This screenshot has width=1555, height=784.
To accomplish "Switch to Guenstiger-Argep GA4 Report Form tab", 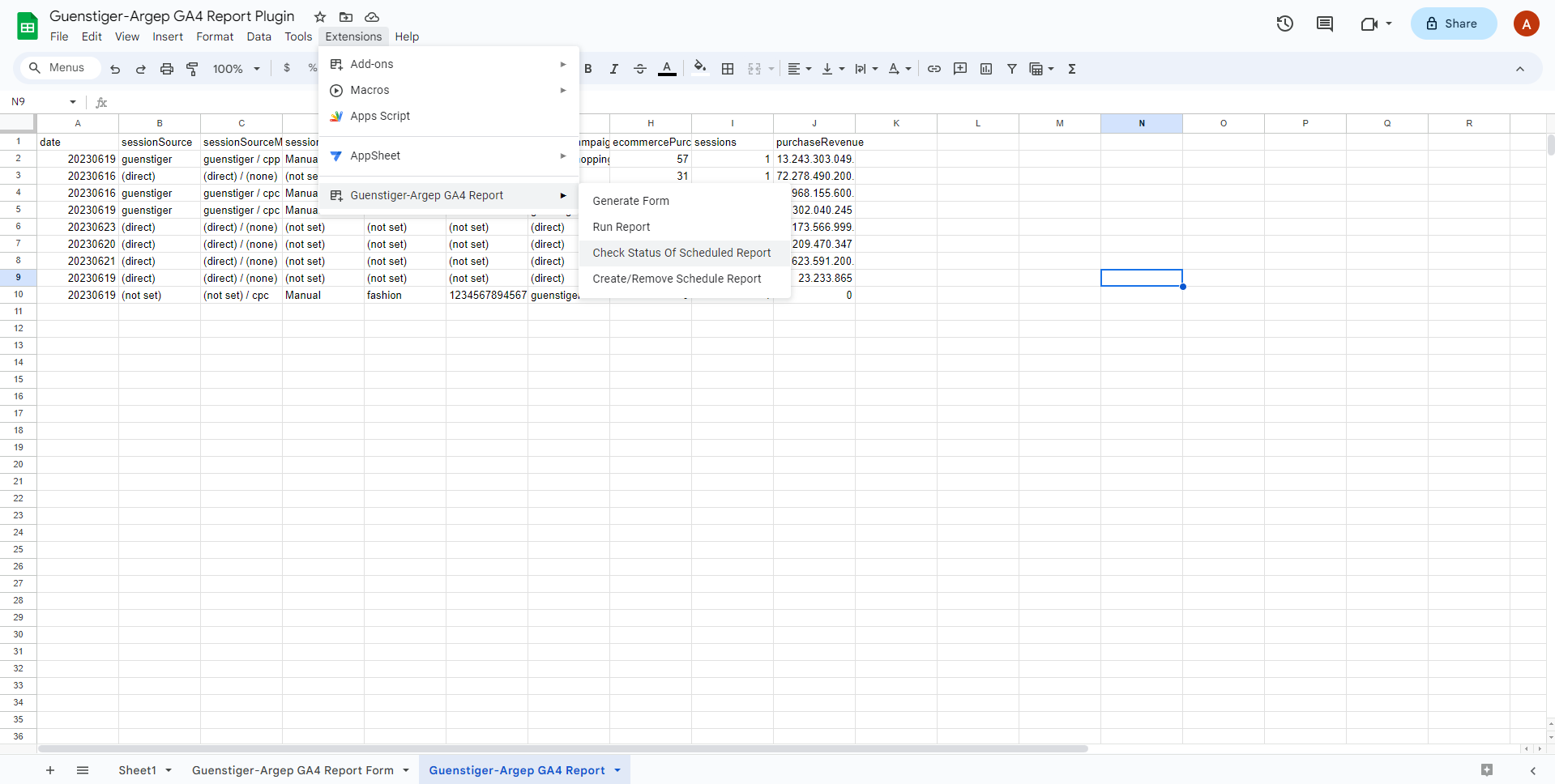I will (293, 770).
